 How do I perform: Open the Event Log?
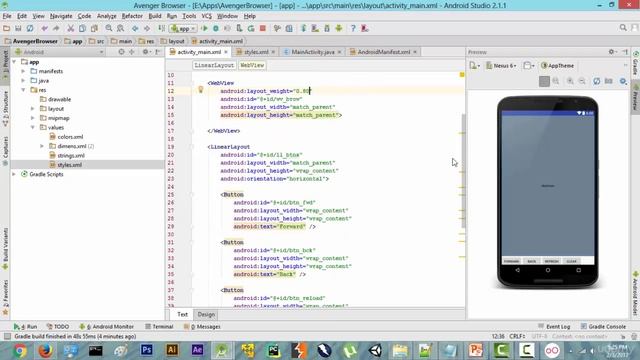[x=554, y=327]
